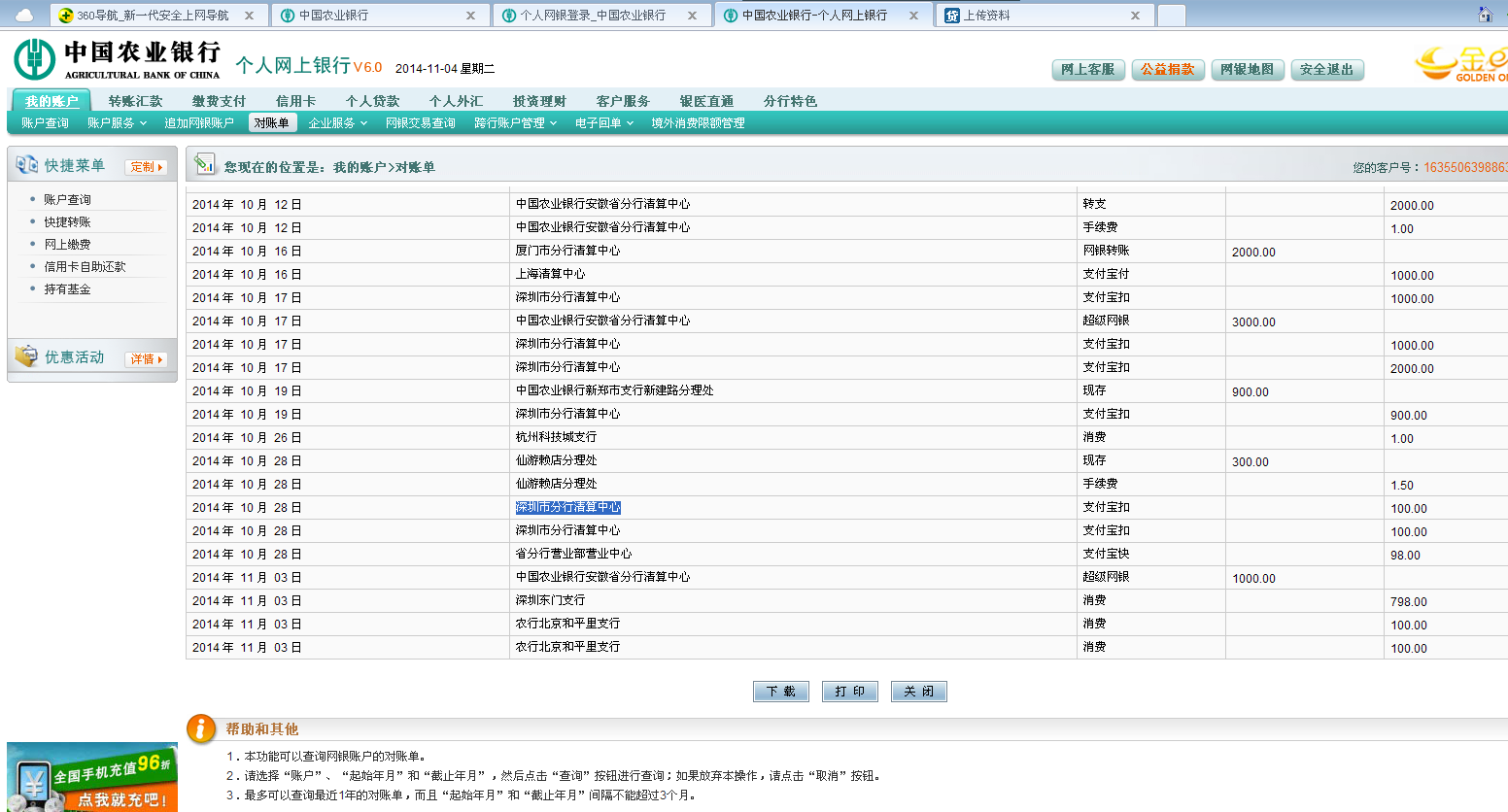Click the promotions panel icon

[x=26, y=356]
